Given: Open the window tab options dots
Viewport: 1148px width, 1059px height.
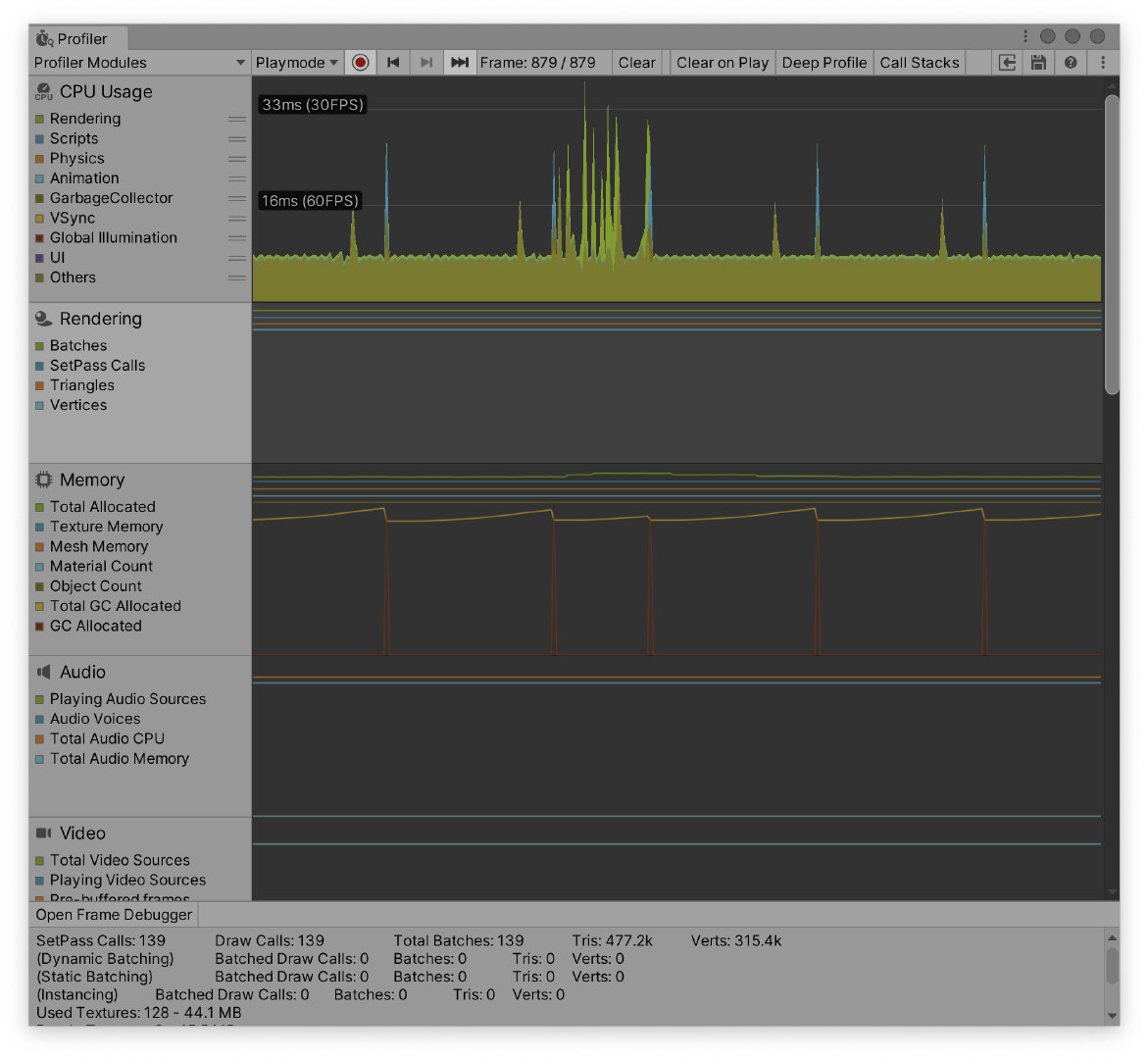Looking at the screenshot, I should [x=1025, y=36].
